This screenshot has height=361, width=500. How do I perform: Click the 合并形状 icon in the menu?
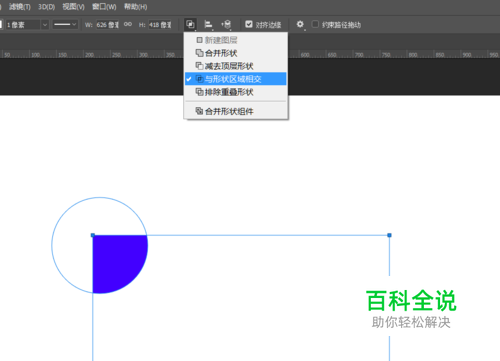pyautogui.click(x=199, y=53)
